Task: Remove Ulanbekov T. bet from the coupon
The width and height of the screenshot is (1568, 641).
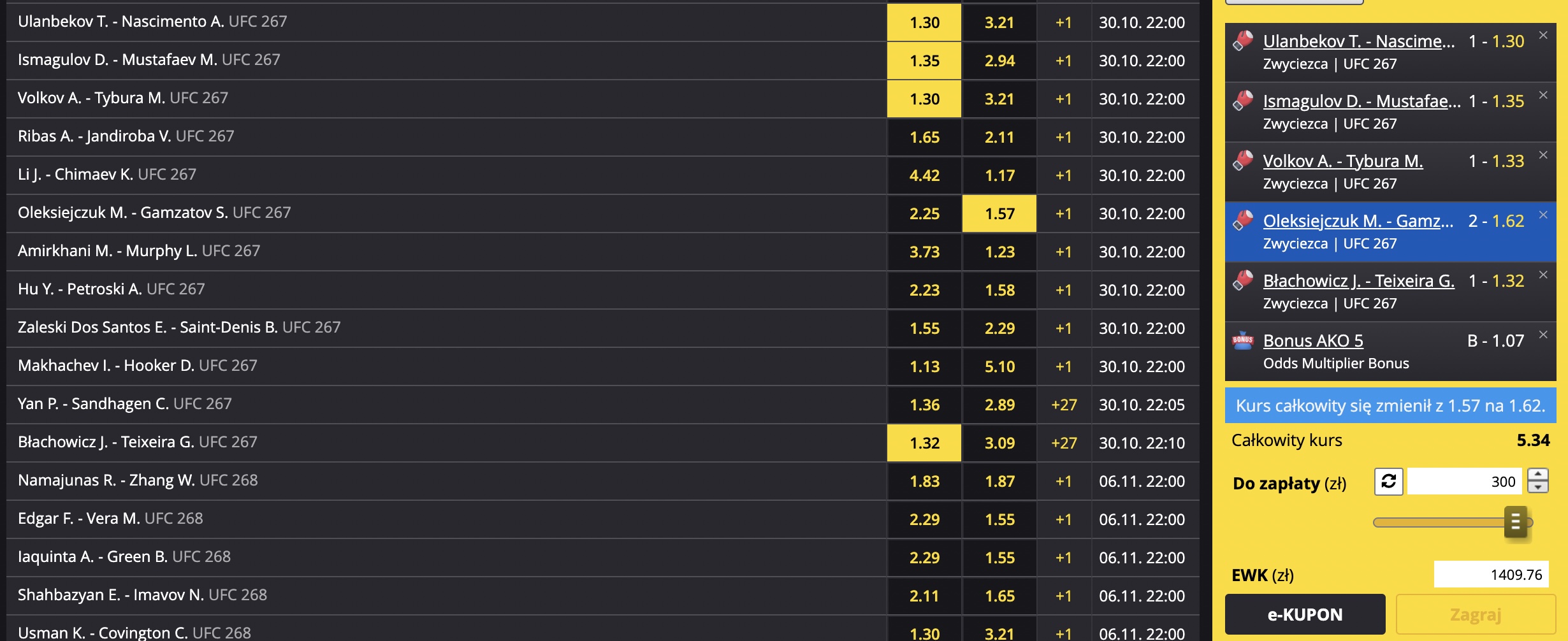Action: pyautogui.click(x=1543, y=36)
